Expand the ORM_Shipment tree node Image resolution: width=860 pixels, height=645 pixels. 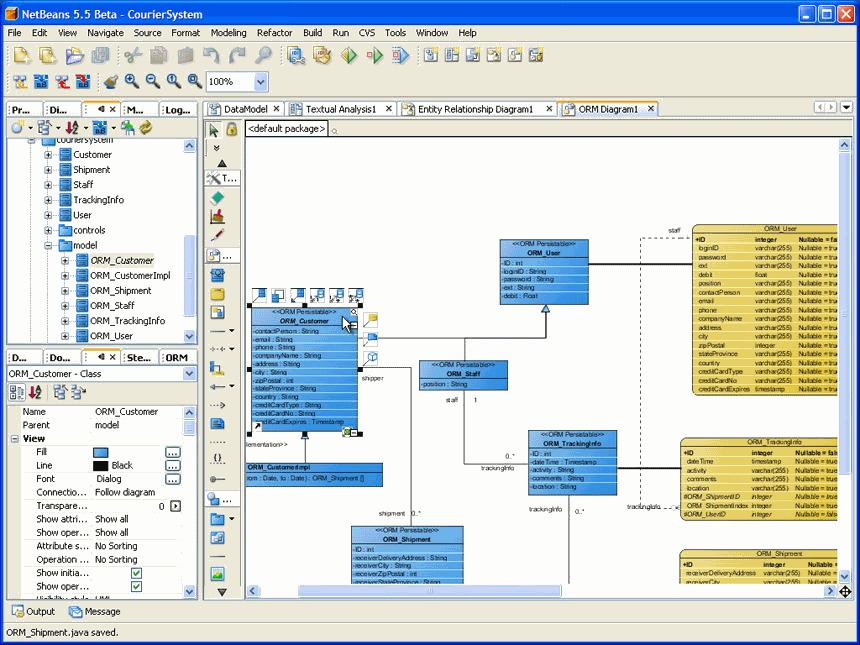[65, 291]
